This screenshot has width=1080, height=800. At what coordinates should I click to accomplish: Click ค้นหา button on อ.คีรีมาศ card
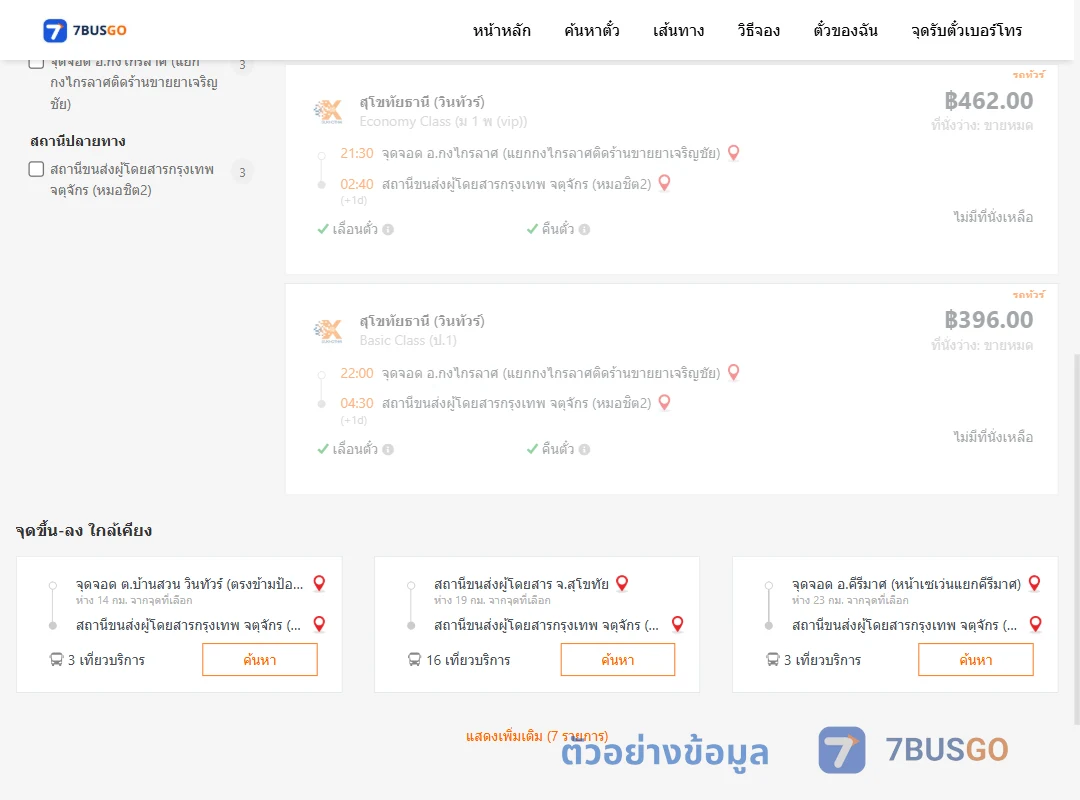(975, 659)
